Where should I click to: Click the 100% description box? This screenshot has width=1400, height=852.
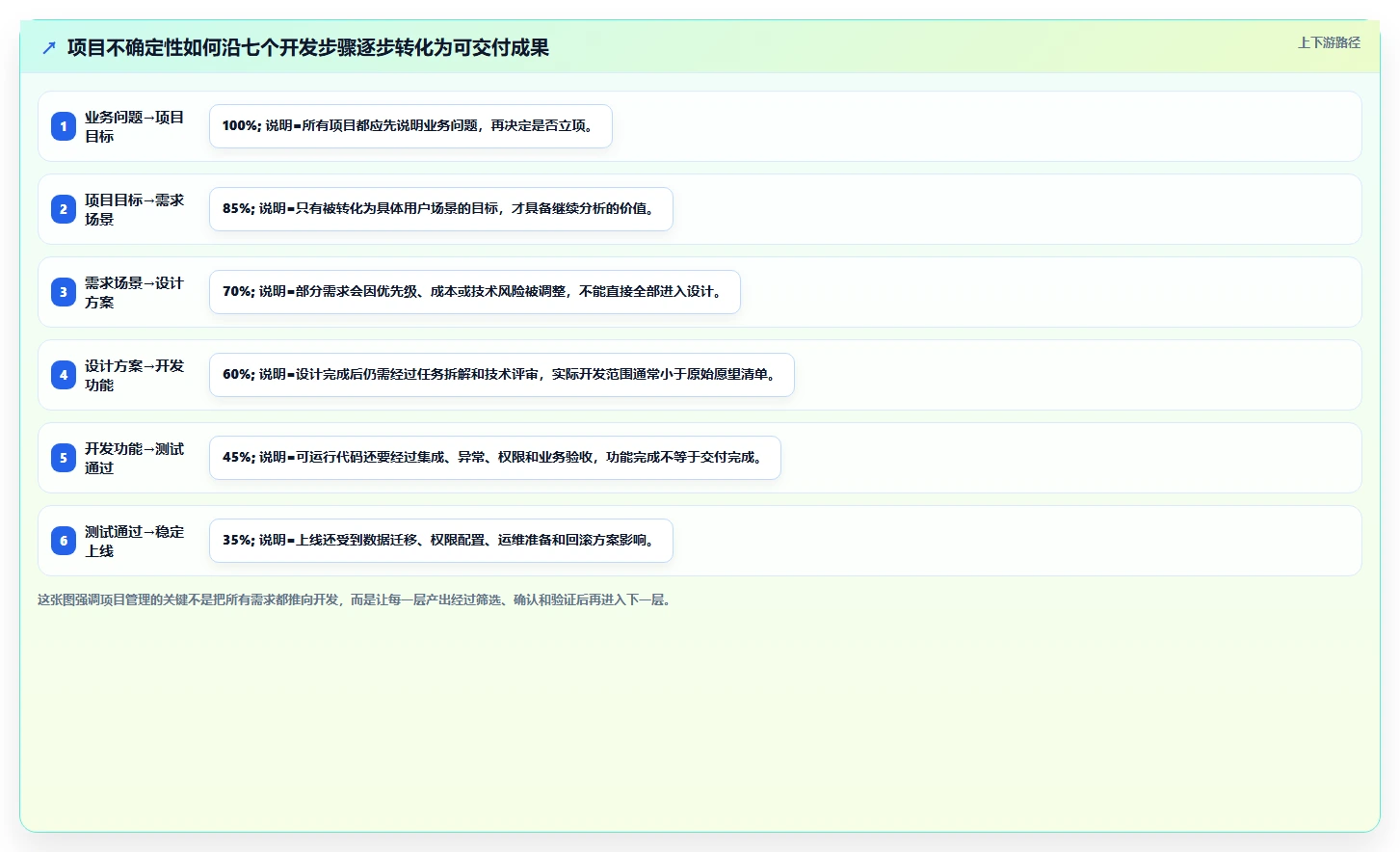(x=410, y=126)
